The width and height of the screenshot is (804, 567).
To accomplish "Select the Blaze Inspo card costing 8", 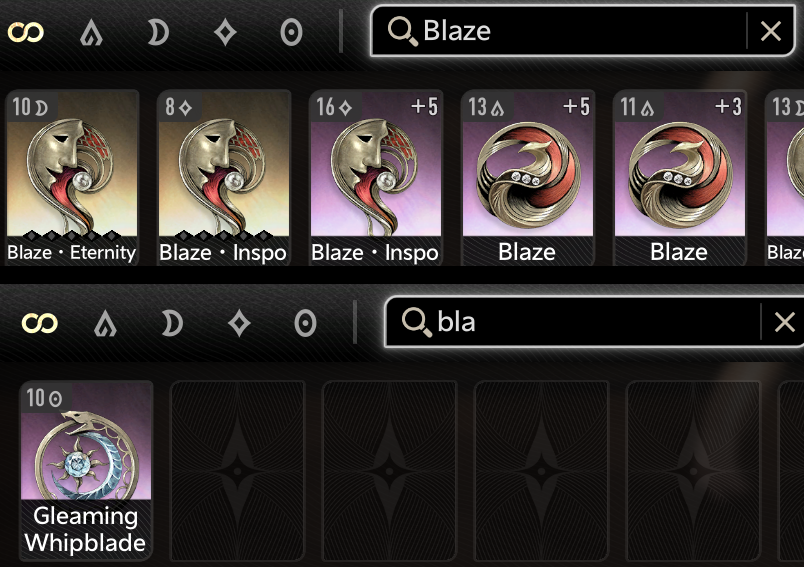I will (x=224, y=177).
